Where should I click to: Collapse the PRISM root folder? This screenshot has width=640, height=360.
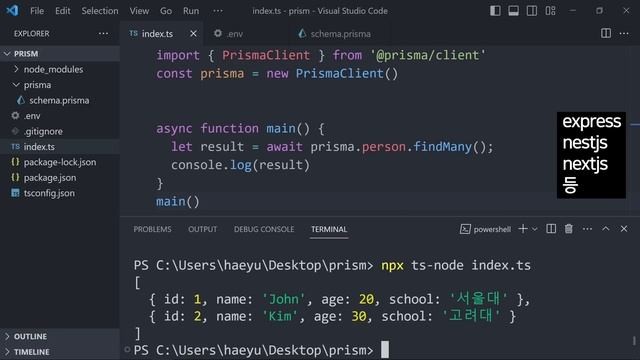(60, 53)
